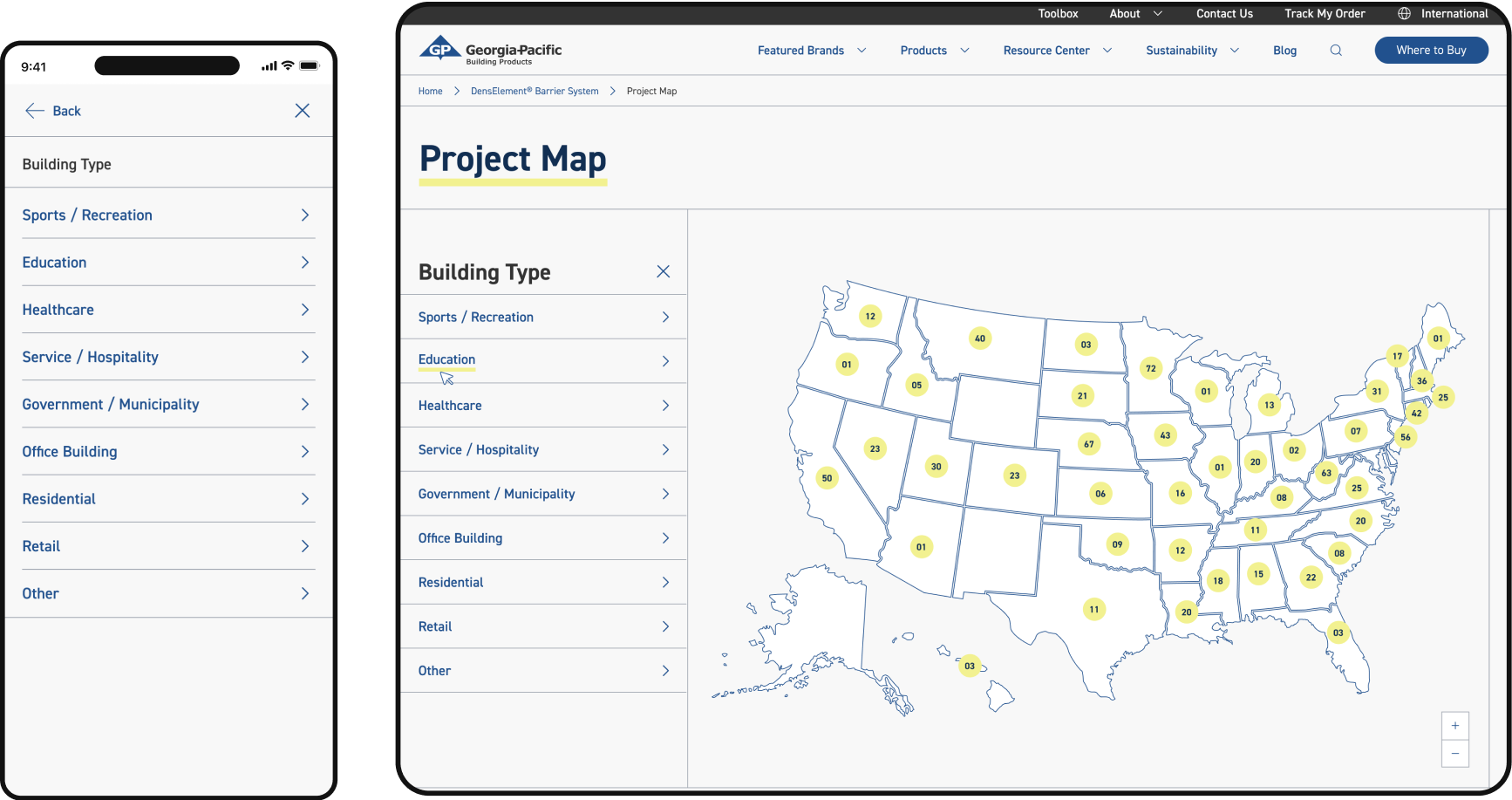Tap Service / Hospitality in mobile list
The height and width of the screenshot is (800, 1512).
click(168, 357)
